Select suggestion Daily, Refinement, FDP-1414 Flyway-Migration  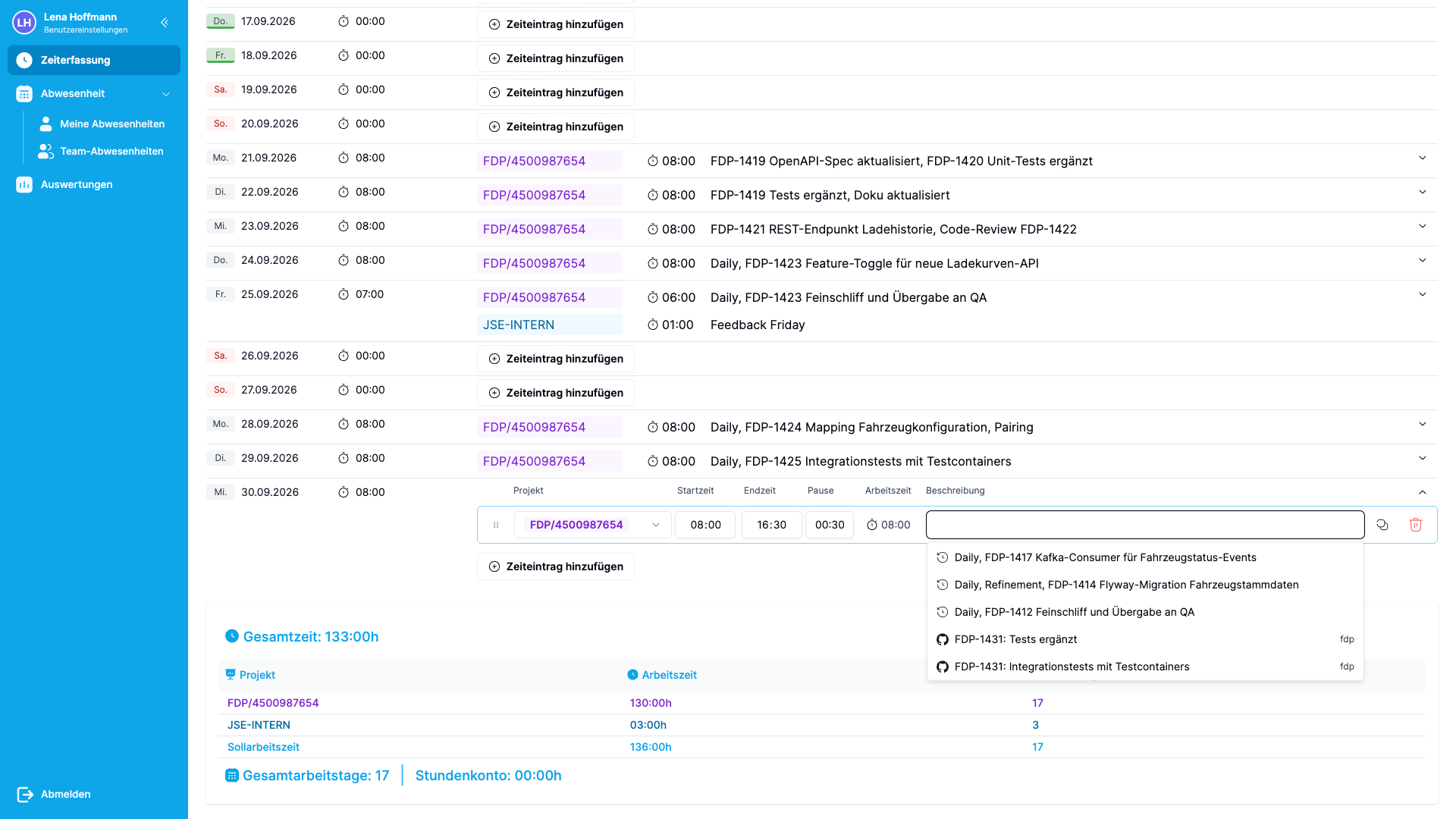click(x=1145, y=585)
